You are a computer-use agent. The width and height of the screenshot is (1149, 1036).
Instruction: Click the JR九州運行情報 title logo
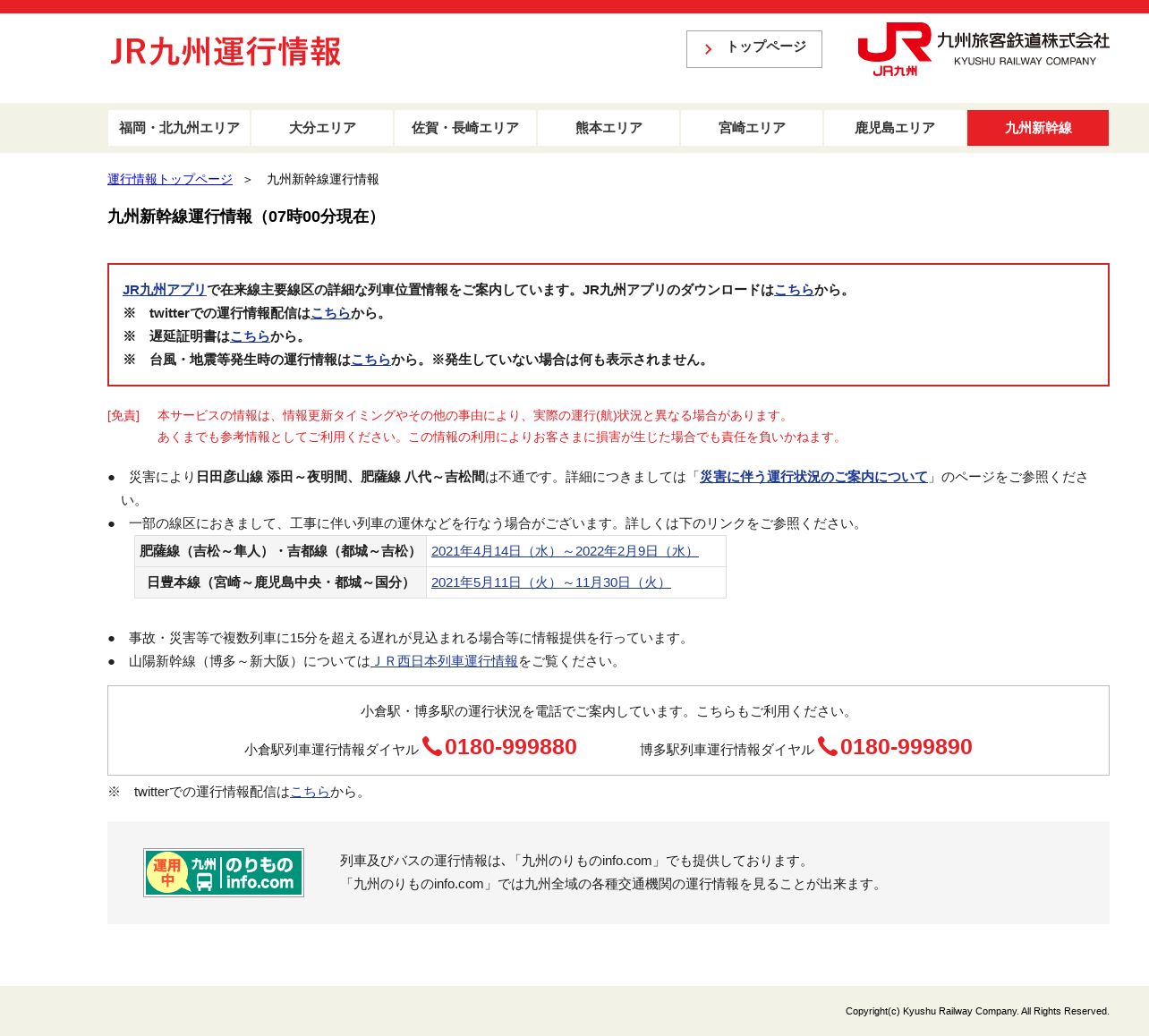point(226,52)
